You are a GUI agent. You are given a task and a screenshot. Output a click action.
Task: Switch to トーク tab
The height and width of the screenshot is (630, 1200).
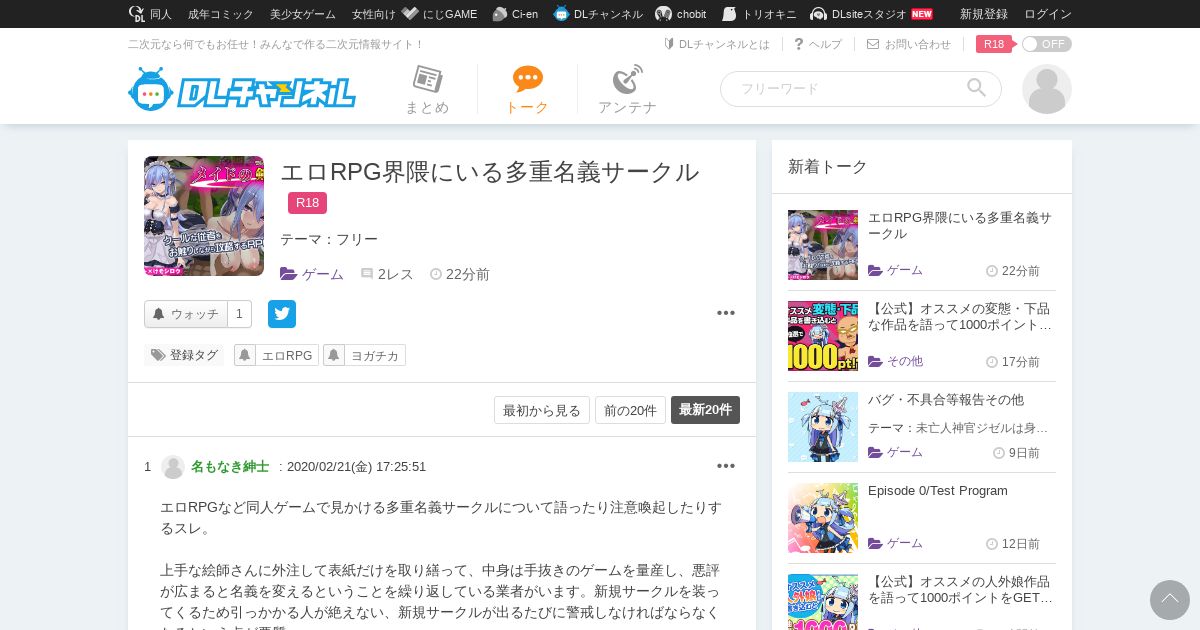[527, 90]
